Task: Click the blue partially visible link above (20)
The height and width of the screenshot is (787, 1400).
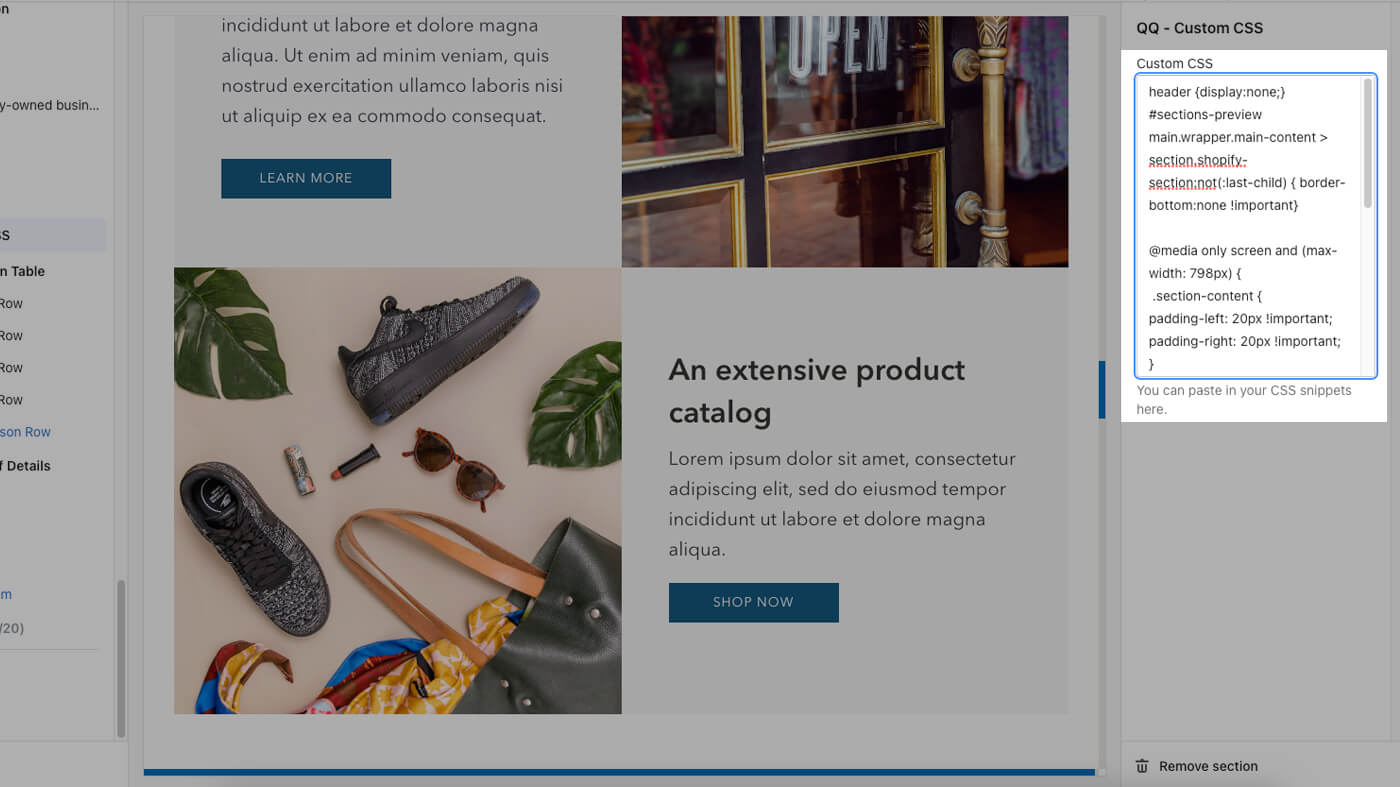Action: [x=8, y=594]
